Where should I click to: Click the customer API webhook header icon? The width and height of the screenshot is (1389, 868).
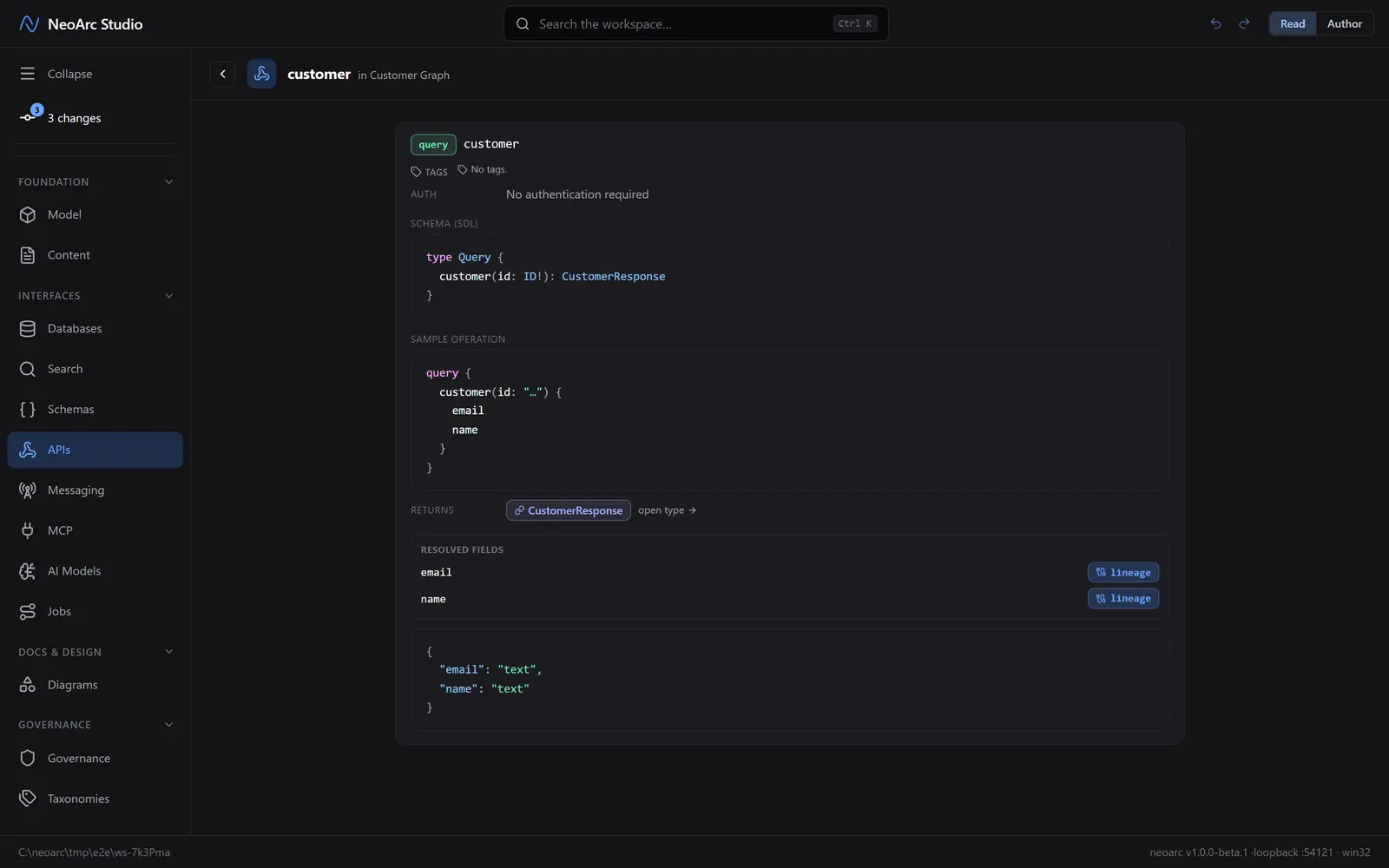tap(261, 74)
